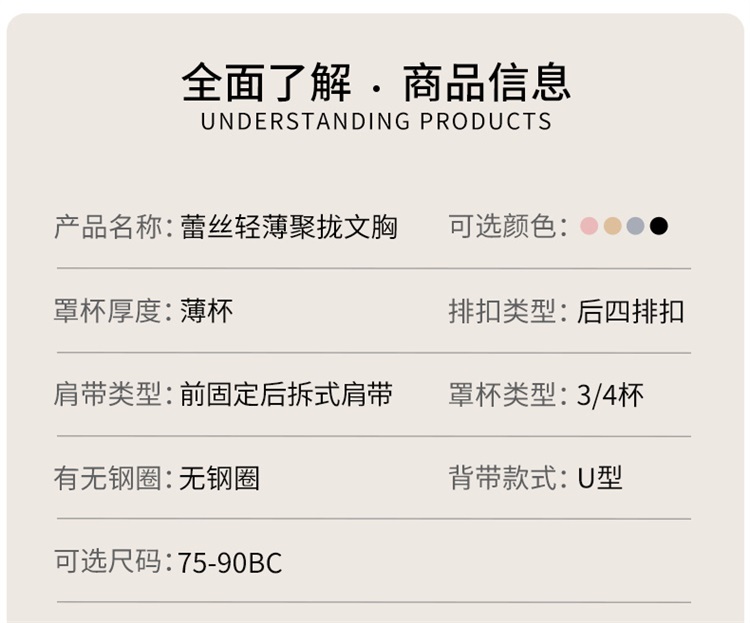Click the 全面了解 · 商品信息 heading
The image size is (750, 623).
click(x=376, y=81)
